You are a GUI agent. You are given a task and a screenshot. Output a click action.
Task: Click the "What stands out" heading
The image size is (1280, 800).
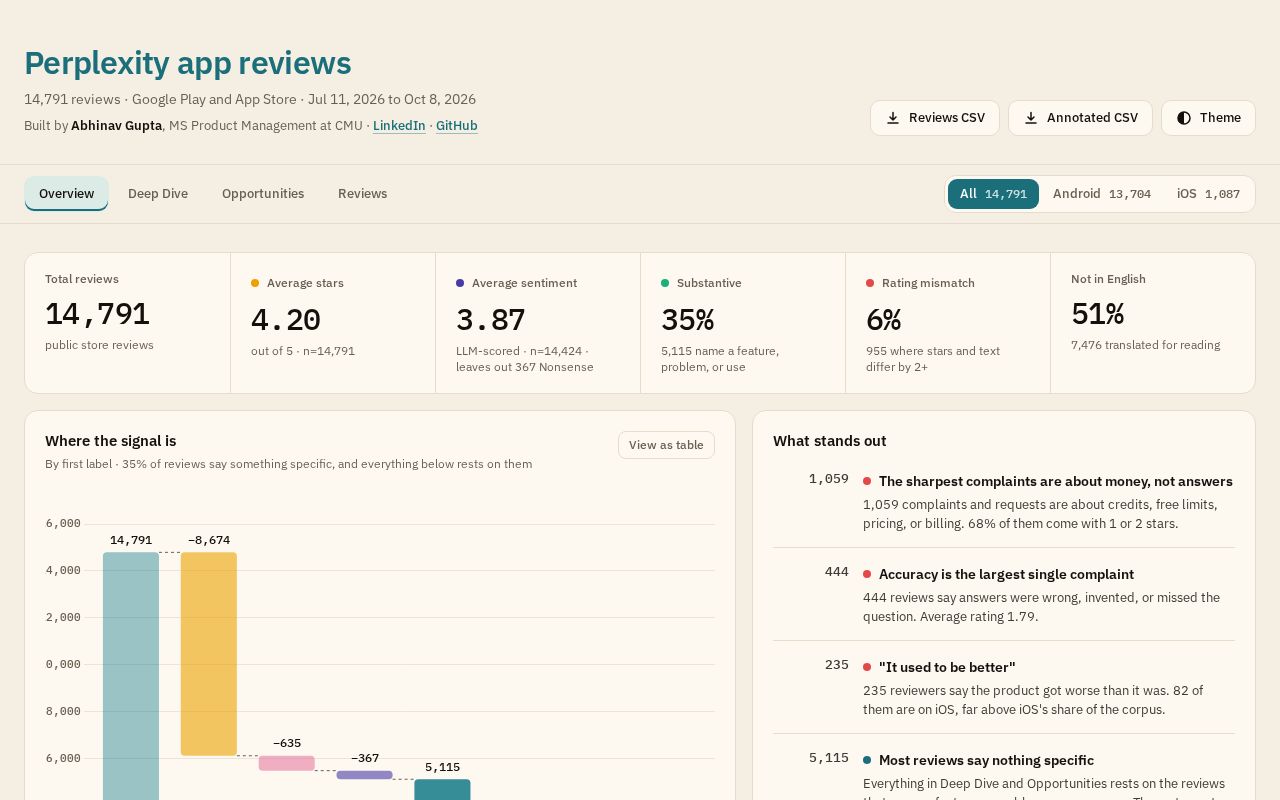[830, 441]
